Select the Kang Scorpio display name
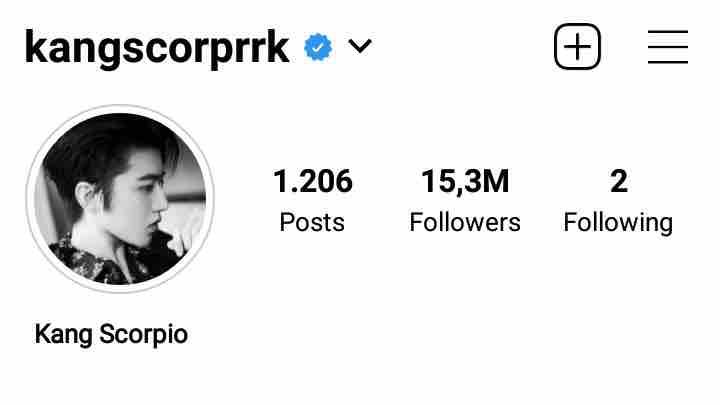Image resolution: width=720 pixels, height=405 pixels. (111, 334)
